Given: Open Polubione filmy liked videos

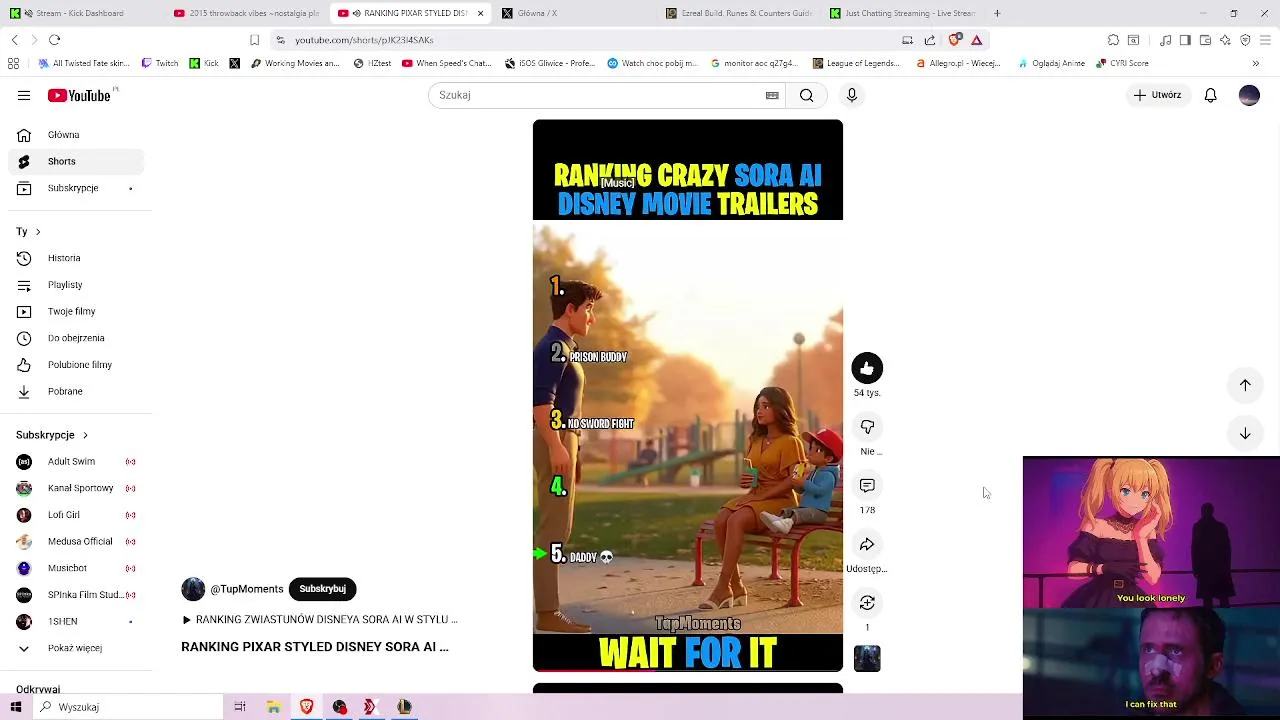Looking at the screenshot, I should 76,365.
